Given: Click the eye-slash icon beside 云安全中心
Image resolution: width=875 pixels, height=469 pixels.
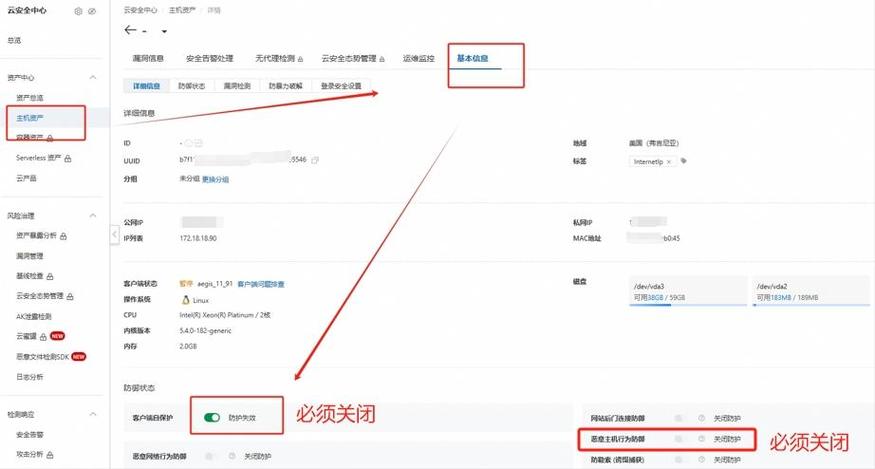Looking at the screenshot, I should click(92, 11).
